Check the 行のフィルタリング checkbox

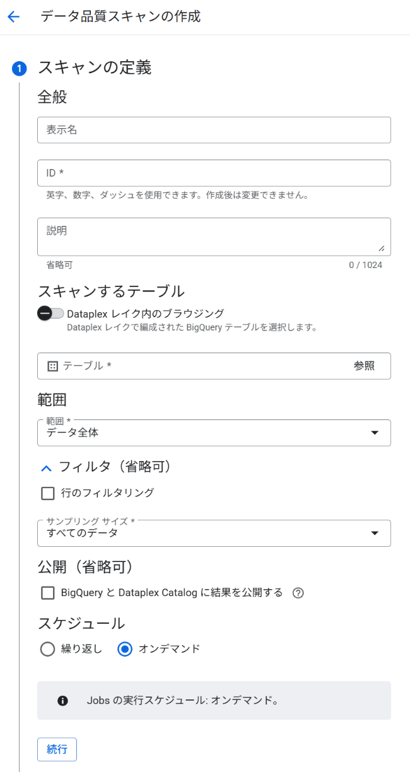[x=48, y=493]
